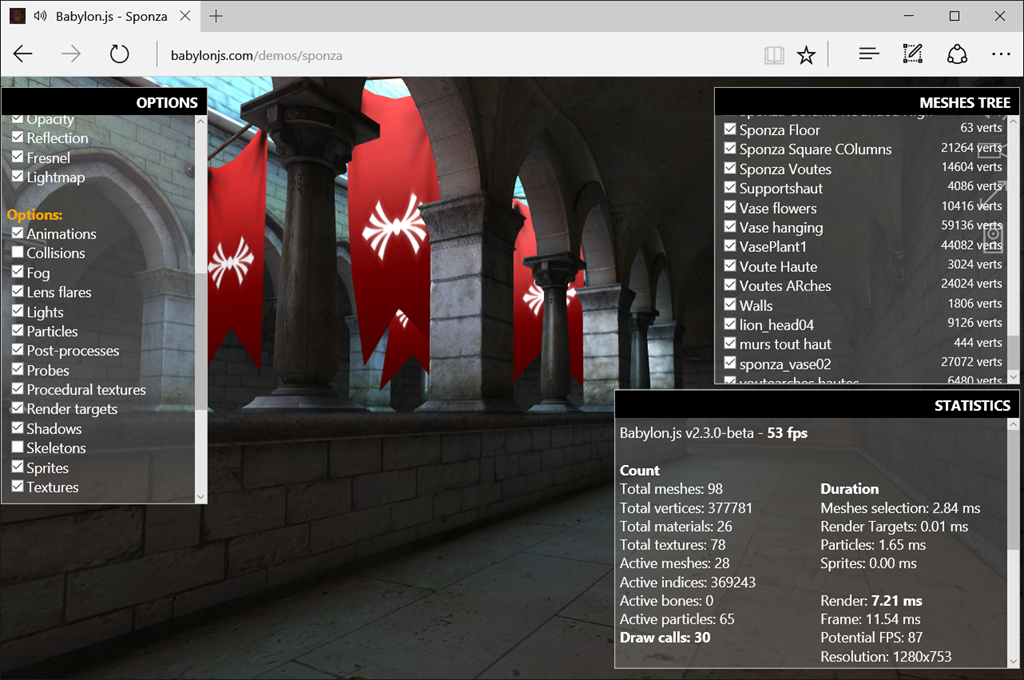Uncheck the Lights option
1024x680 pixels.
(x=18, y=311)
